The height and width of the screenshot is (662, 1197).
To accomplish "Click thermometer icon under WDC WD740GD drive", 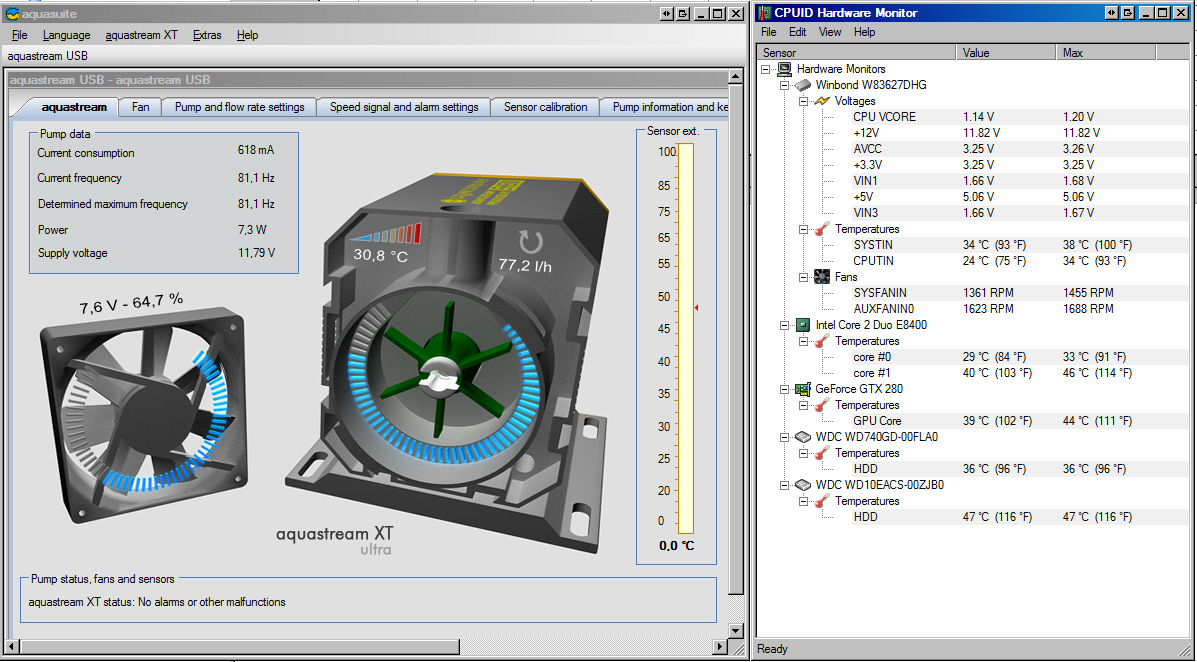I will point(822,453).
